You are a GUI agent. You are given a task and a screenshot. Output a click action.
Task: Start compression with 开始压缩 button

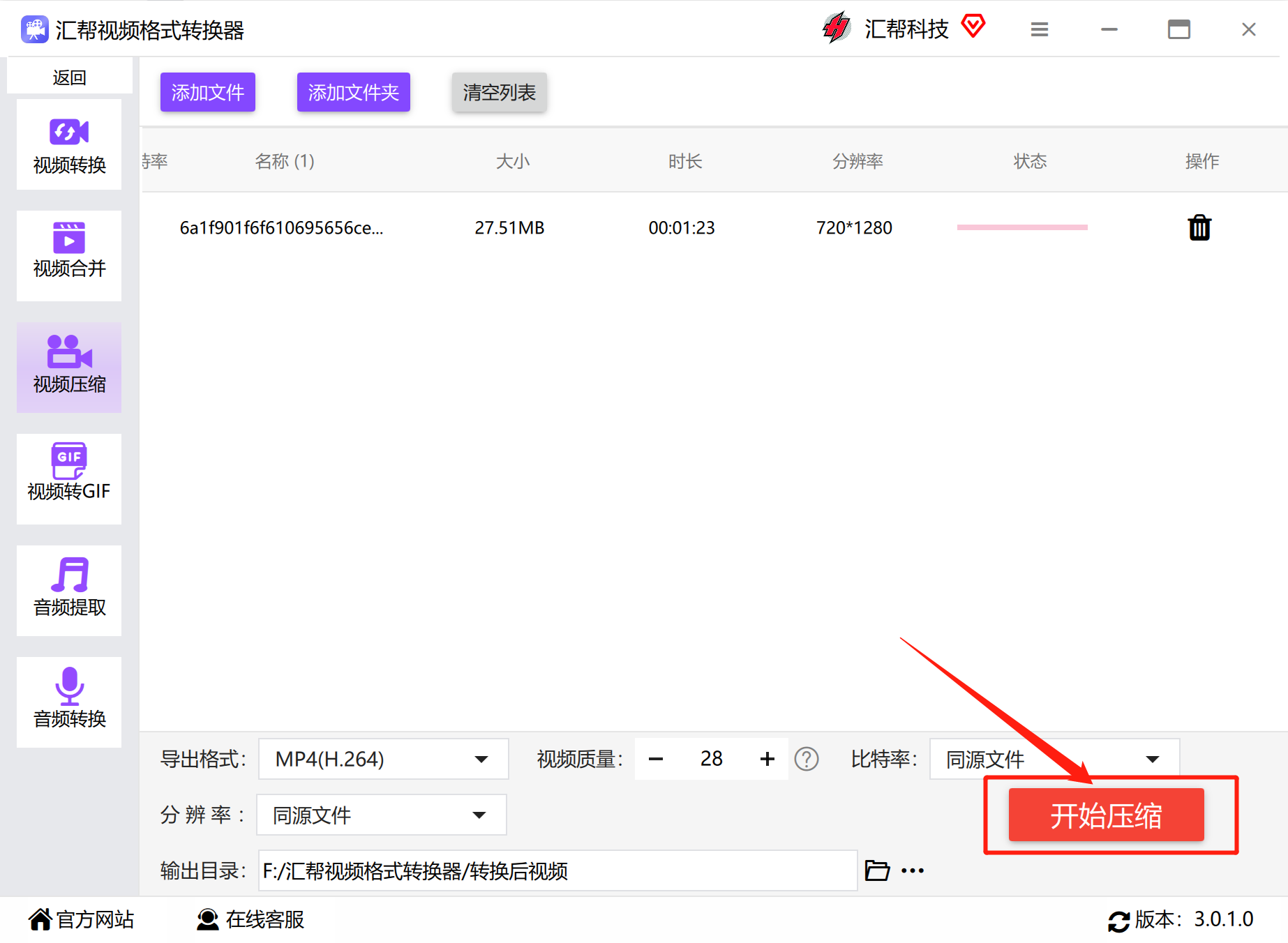pyautogui.click(x=1107, y=815)
